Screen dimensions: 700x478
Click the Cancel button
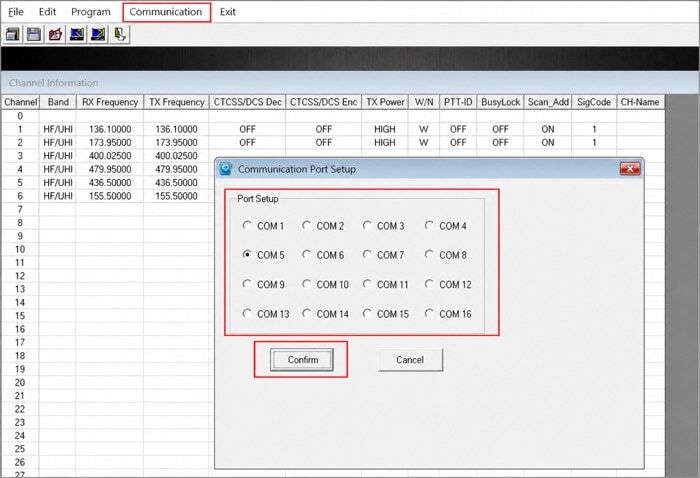410,360
